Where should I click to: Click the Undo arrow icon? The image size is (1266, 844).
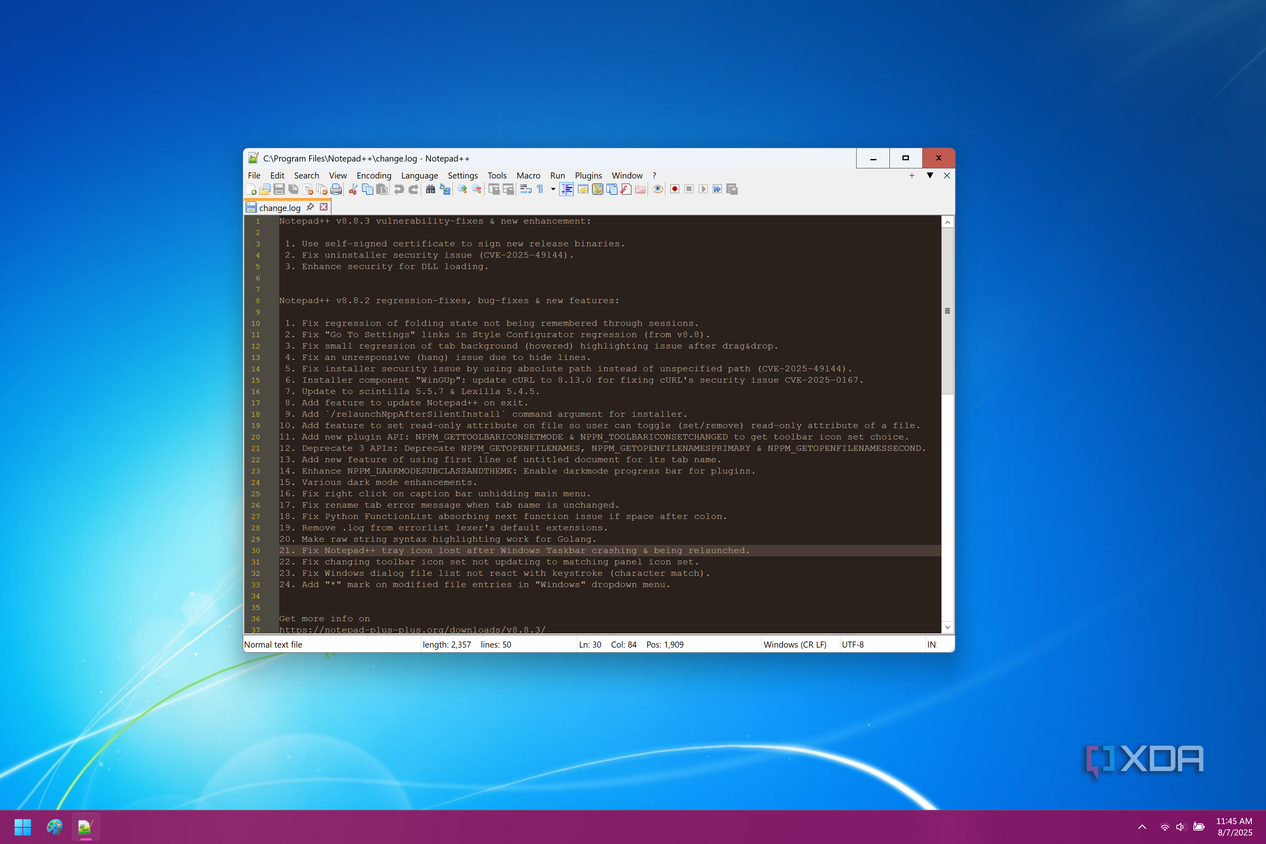point(399,189)
